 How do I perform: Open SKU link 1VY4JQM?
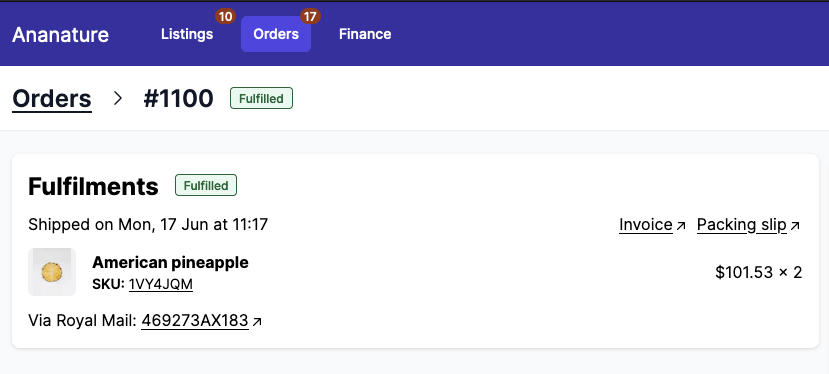[x=161, y=285]
